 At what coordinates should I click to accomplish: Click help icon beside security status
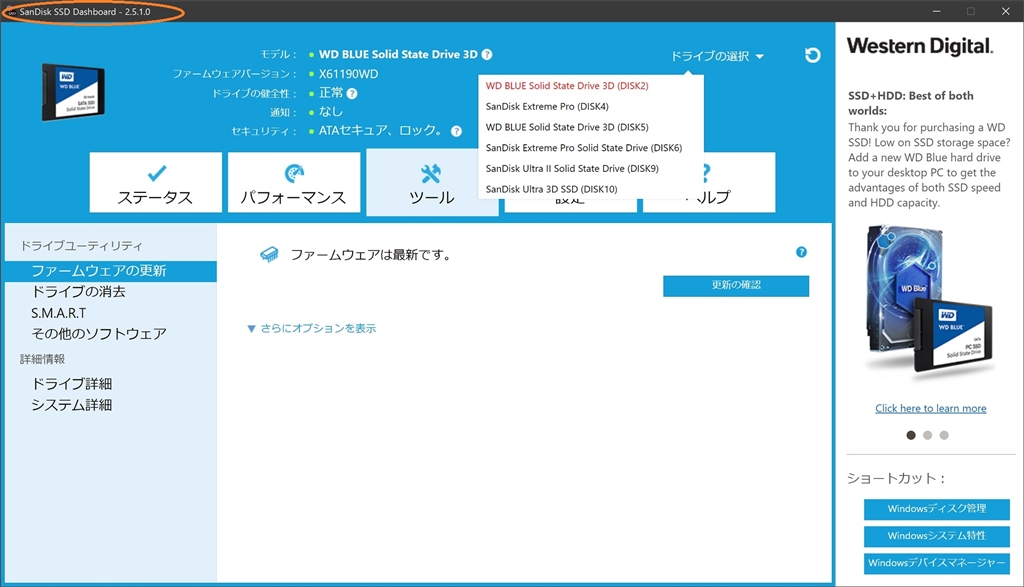[456, 131]
